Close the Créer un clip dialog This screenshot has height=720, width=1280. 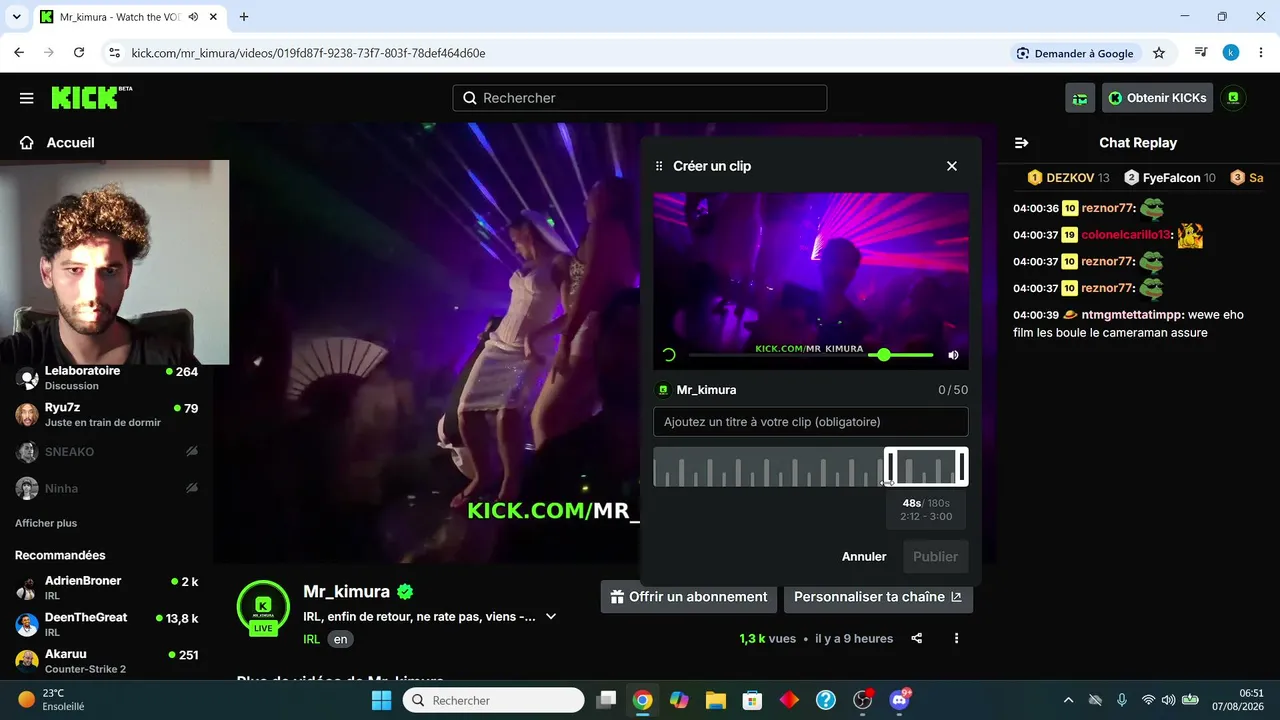pos(952,166)
